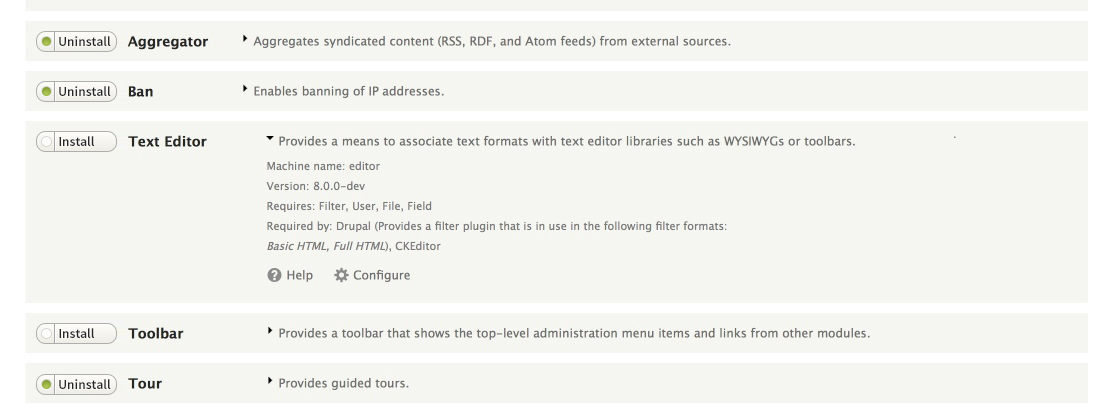
Task: Select the Aggregator module name label
Action: (x=168, y=42)
